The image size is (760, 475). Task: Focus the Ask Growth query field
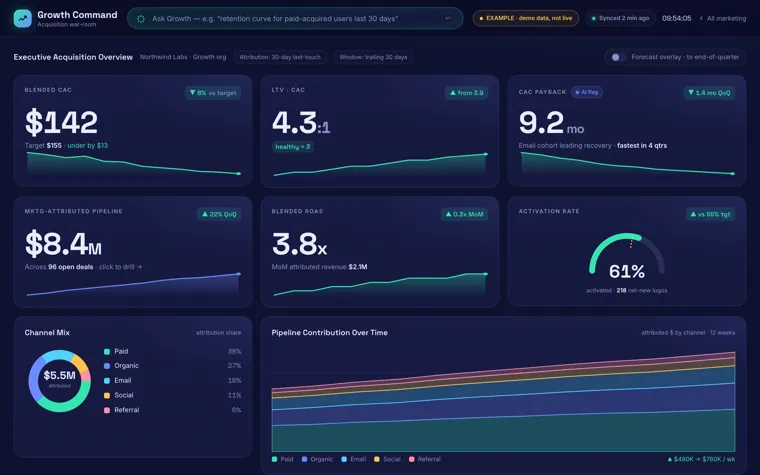tap(295, 18)
